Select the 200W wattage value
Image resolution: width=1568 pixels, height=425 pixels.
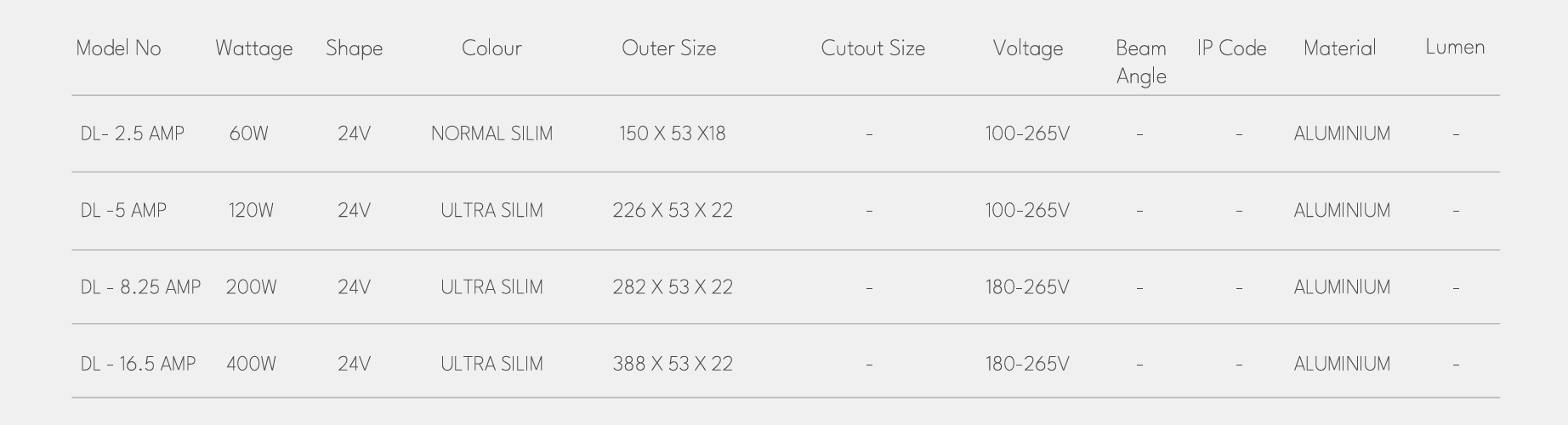click(251, 287)
